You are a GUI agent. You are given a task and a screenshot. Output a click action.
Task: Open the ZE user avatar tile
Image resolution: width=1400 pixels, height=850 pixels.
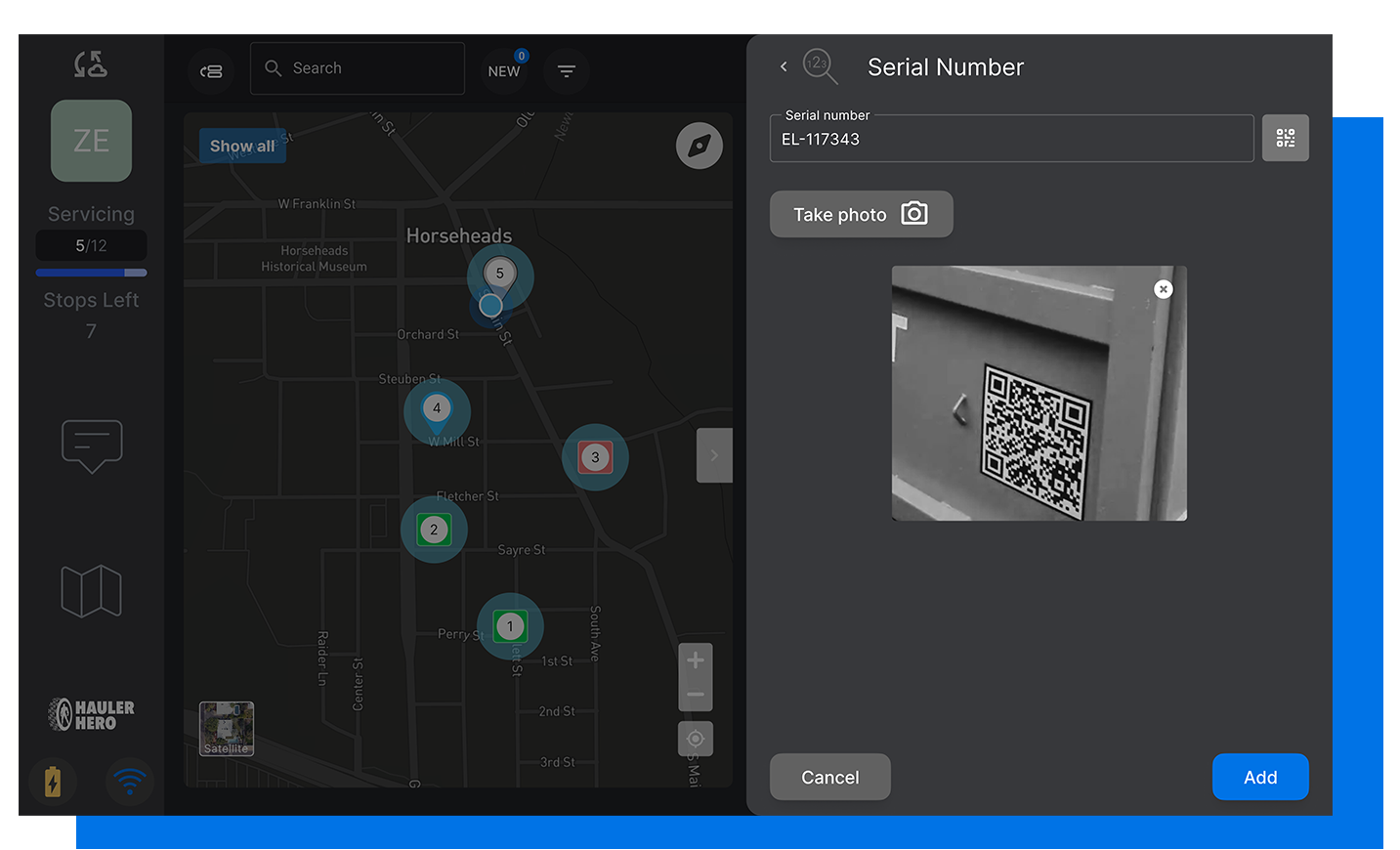coord(91,141)
